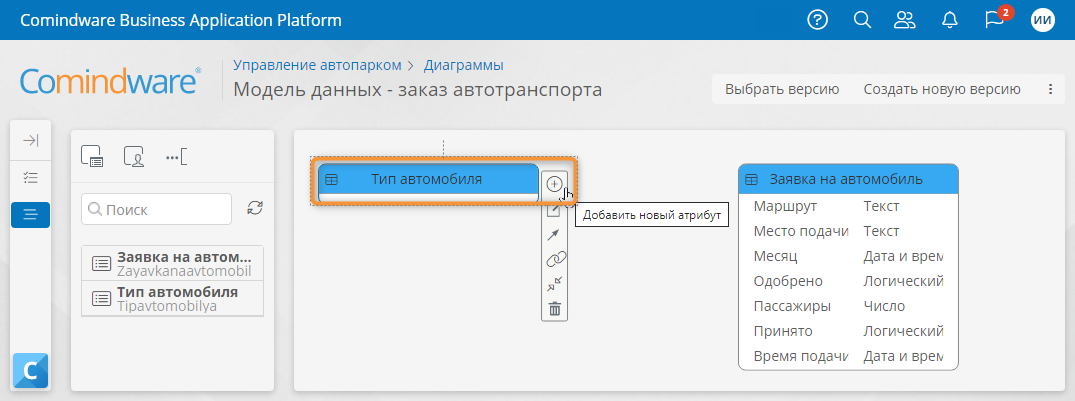Click table icon in Заявка на автомобиль header
Image resolution: width=1075 pixels, height=401 pixels.
[752, 180]
